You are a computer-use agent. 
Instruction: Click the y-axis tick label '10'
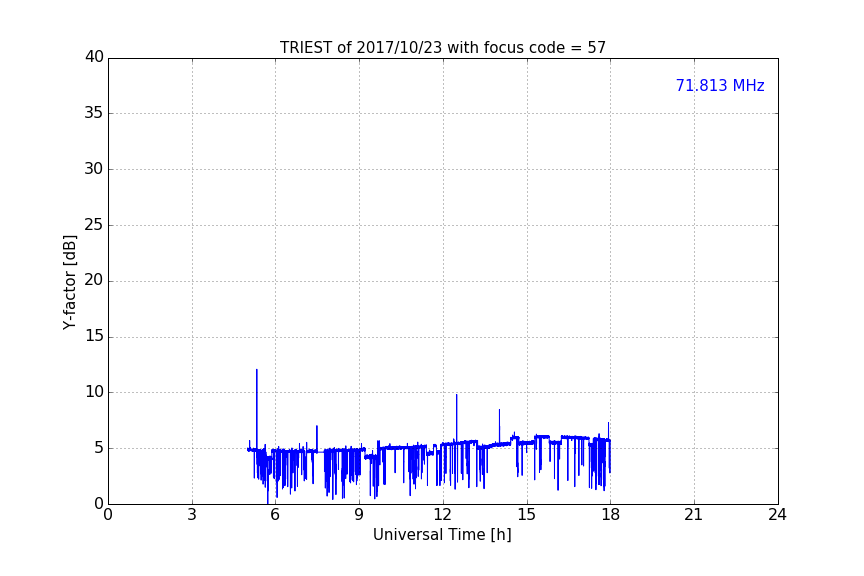pyautogui.click(x=94, y=391)
